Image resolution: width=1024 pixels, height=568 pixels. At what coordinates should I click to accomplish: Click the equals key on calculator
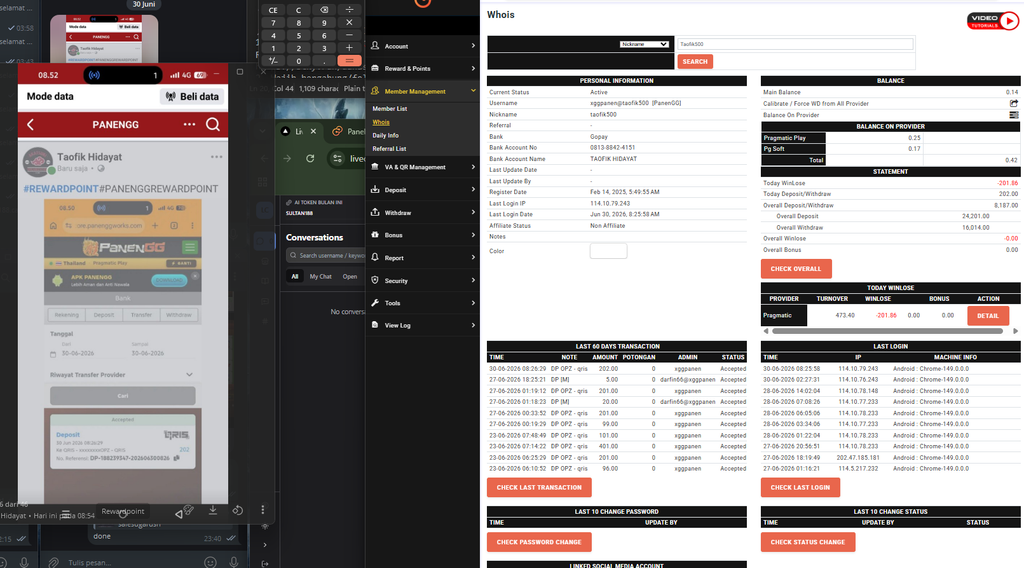tap(349, 61)
